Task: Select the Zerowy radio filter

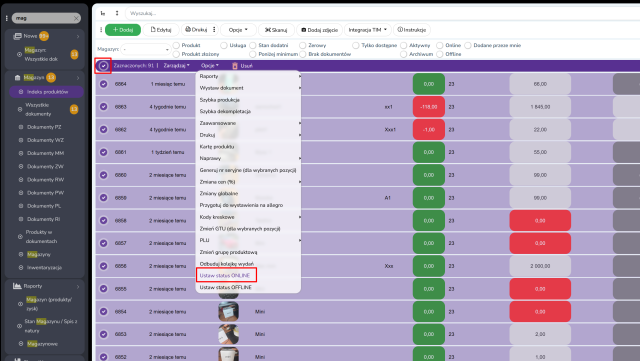Action: [302, 45]
